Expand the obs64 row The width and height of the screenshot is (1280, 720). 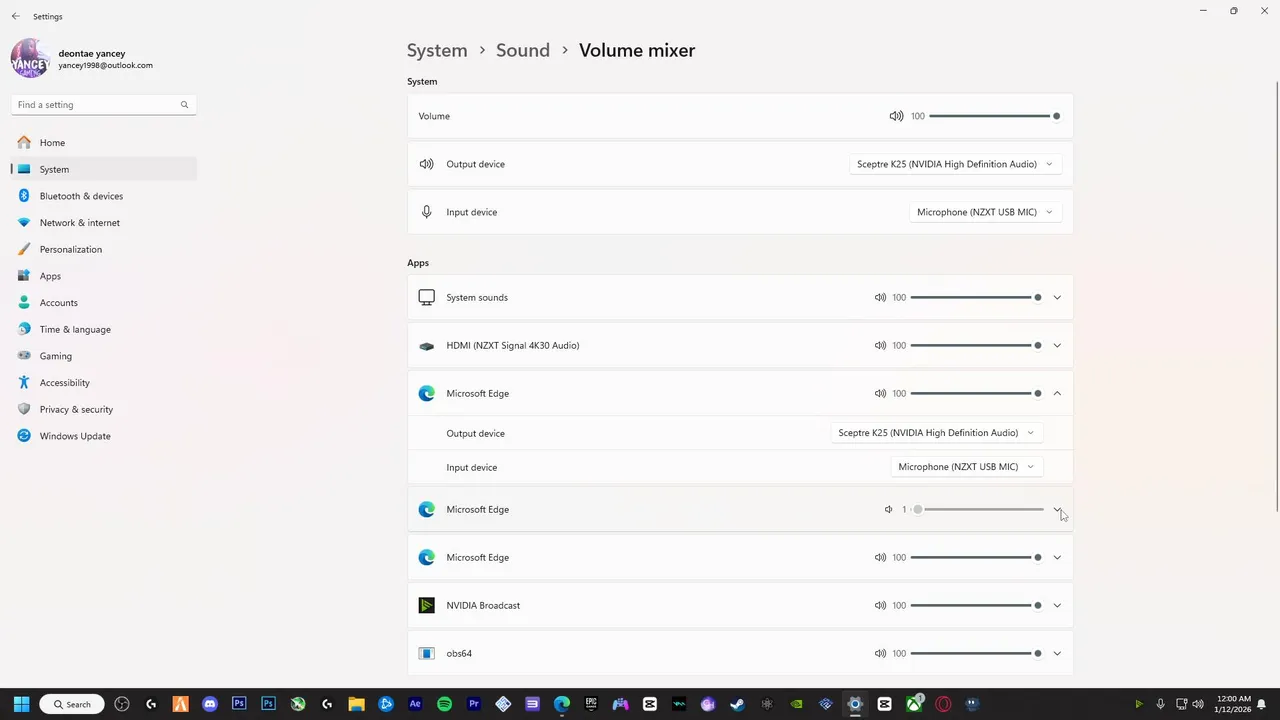point(1057,653)
